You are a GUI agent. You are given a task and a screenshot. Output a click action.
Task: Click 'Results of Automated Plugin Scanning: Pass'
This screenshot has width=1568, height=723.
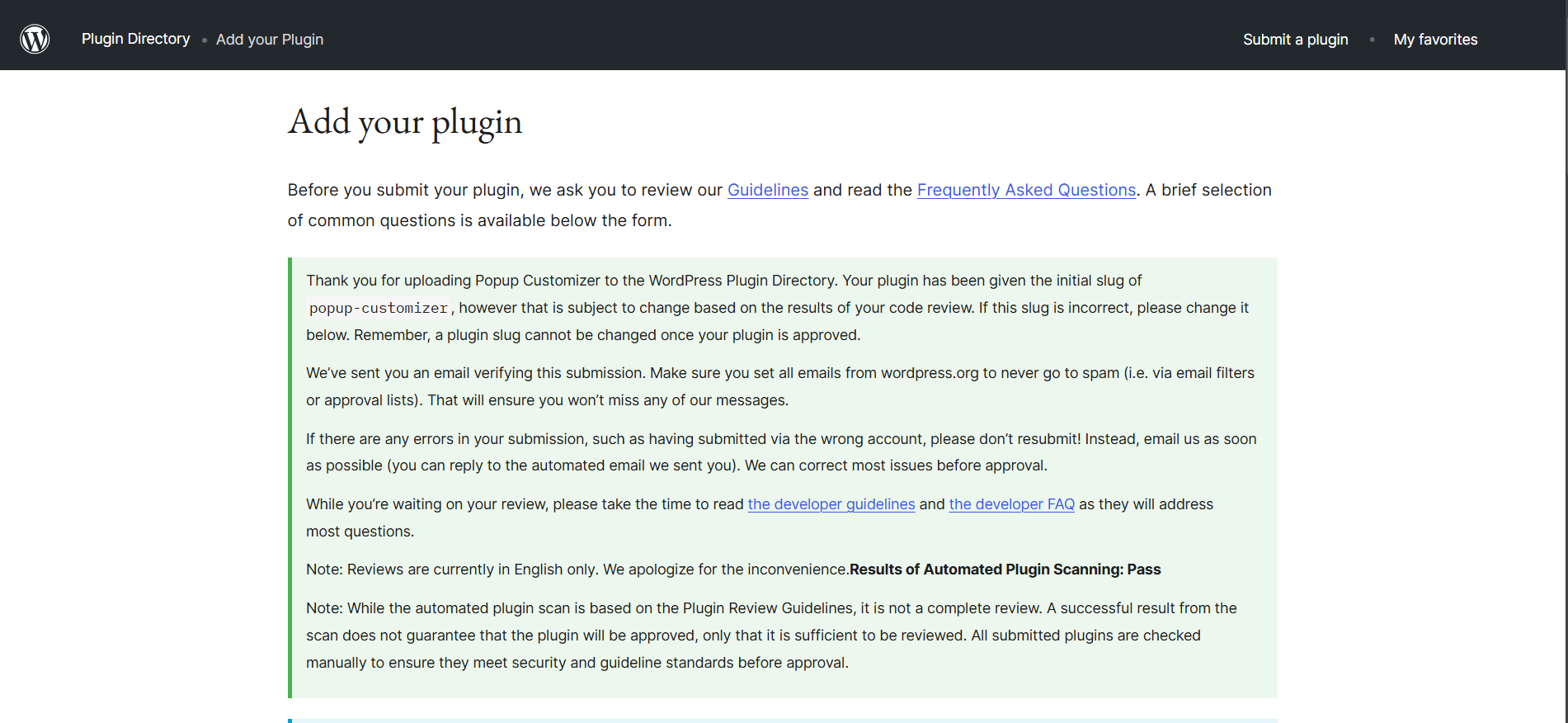[1005, 569]
